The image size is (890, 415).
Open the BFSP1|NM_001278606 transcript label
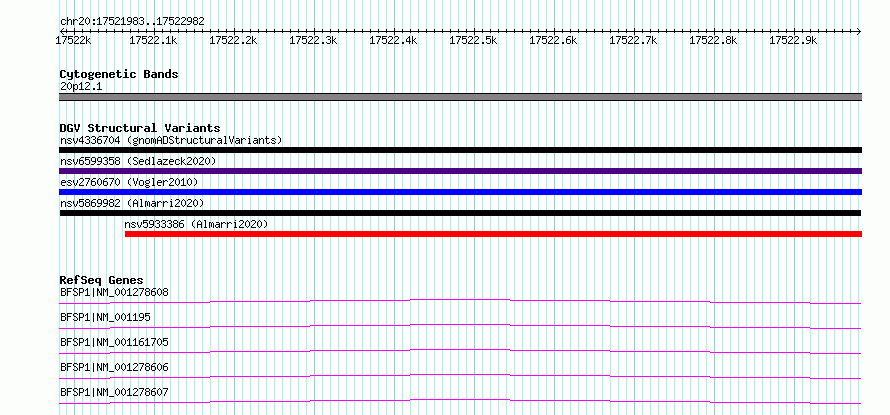[114, 368]
